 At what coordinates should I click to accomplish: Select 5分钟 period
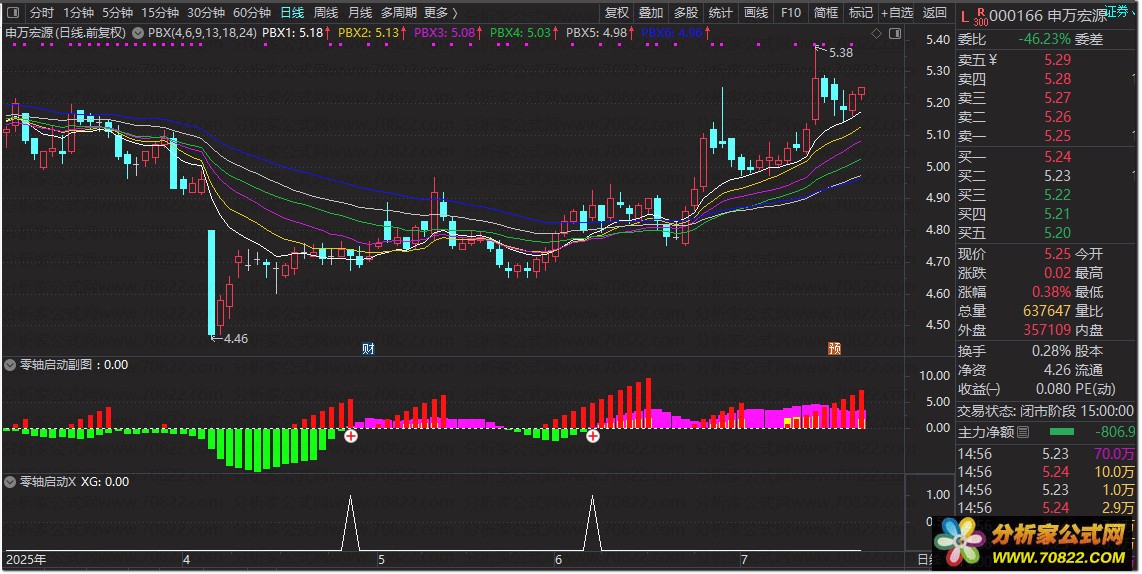tap(117, 12)
